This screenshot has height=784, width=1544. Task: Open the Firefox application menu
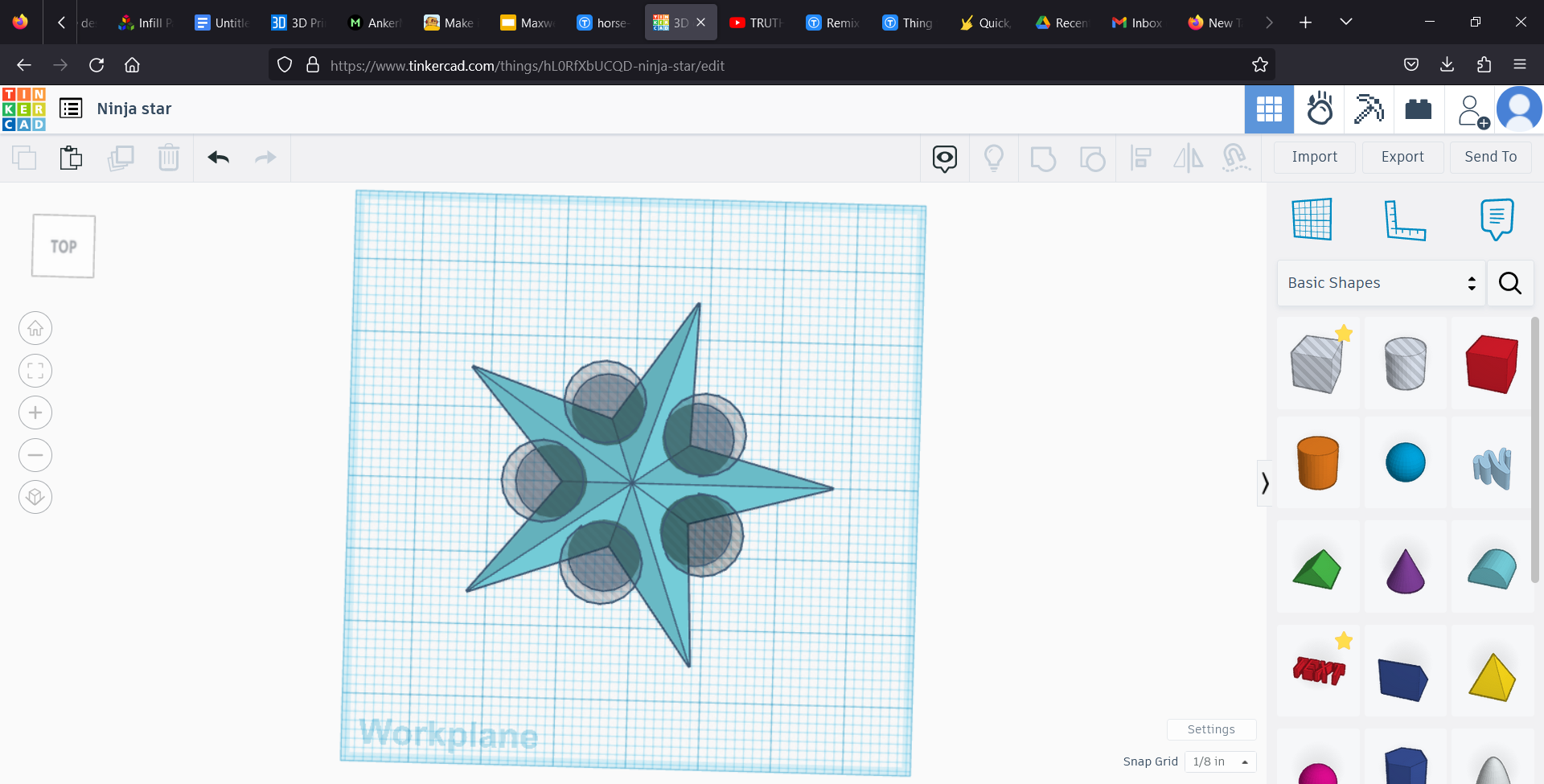[1521, 65]
